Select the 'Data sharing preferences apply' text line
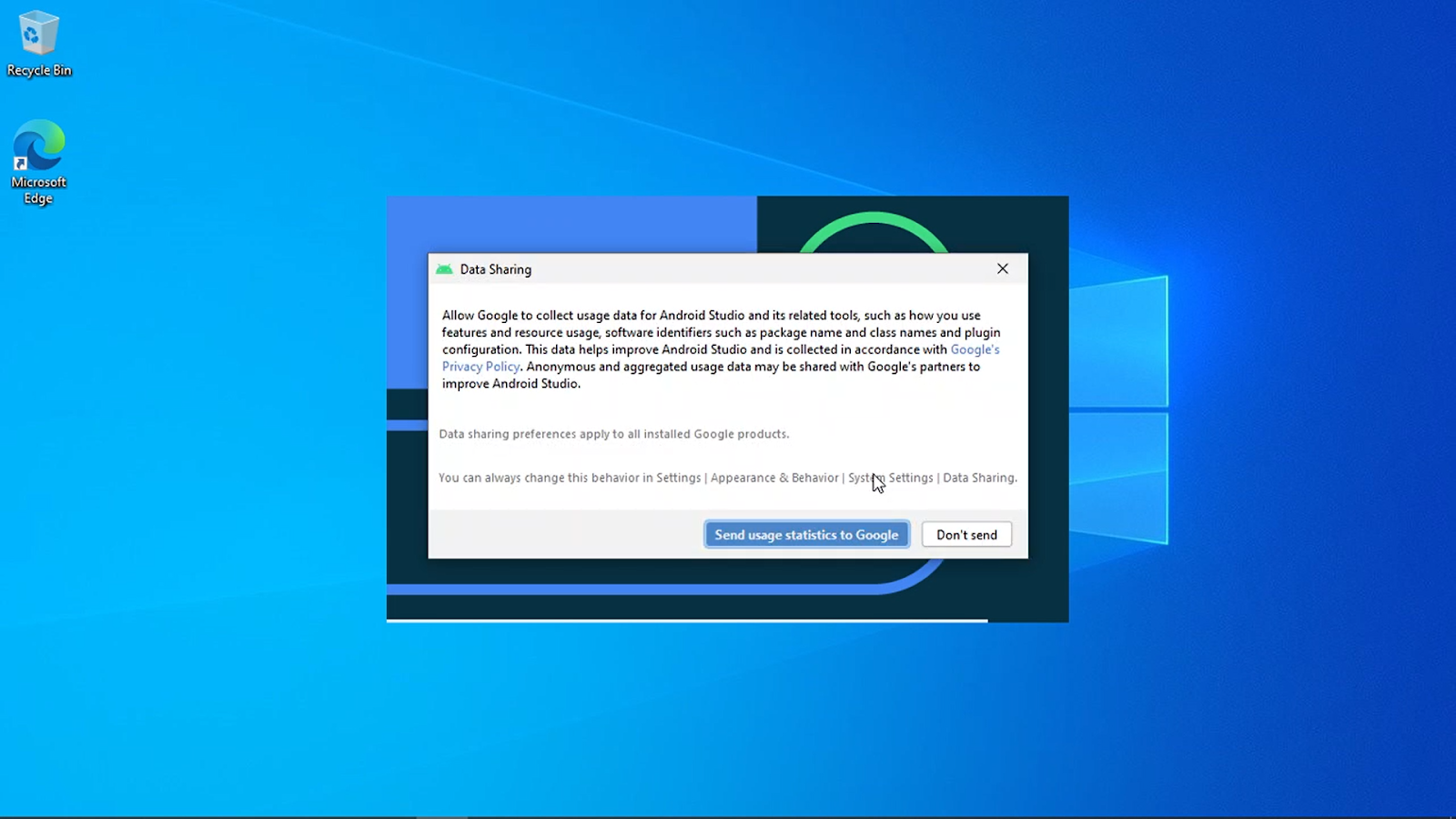Screen dimensions: 1456x819 coord(614,434)
